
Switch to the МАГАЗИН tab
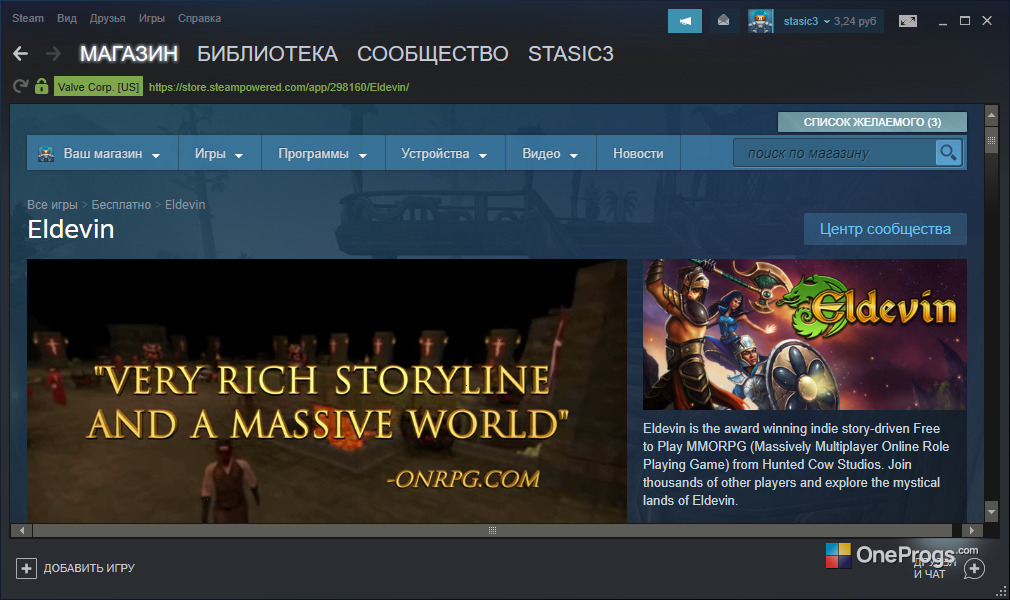coord(129,53)
